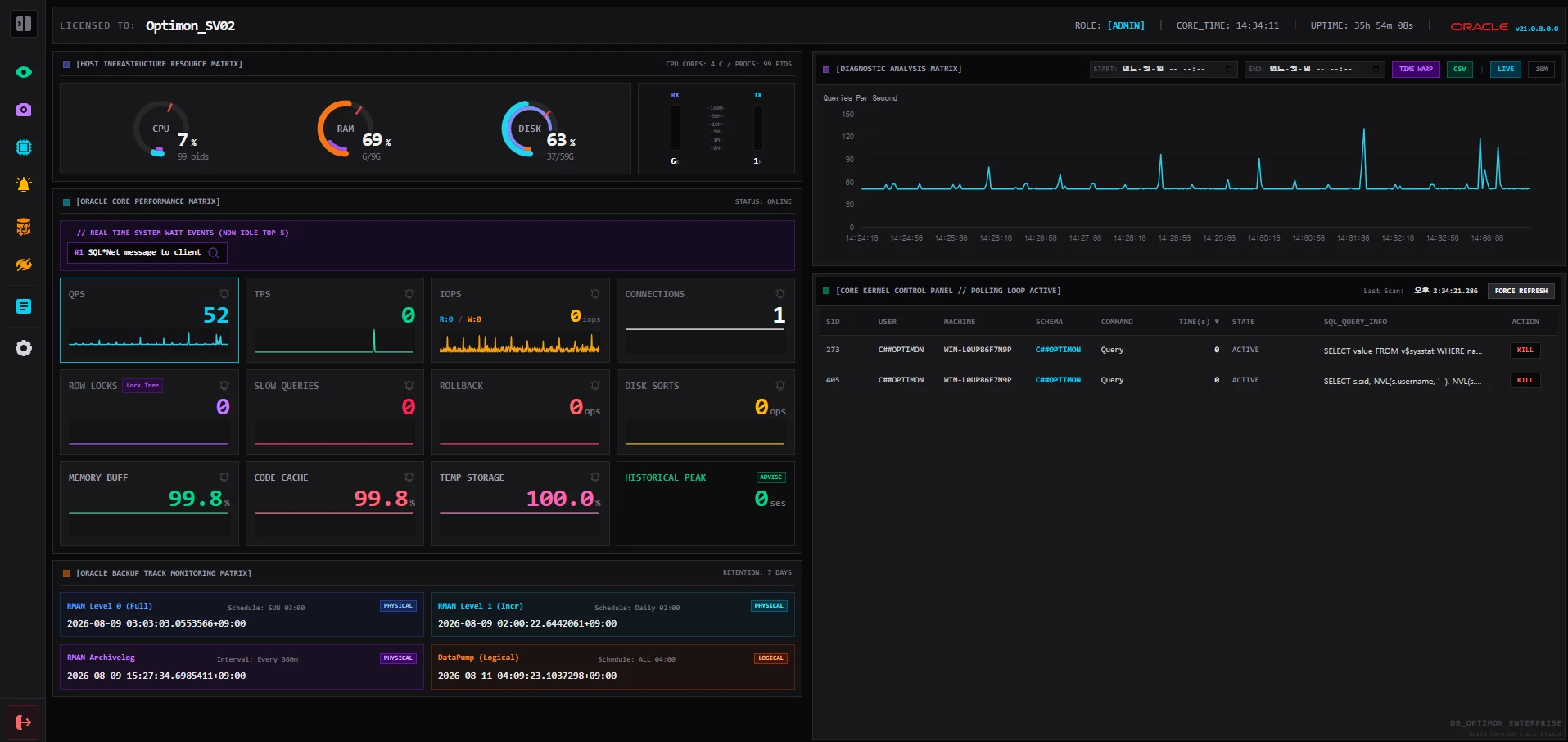Toggle the alert bell on the QPS card
Image resolution: width=1568 pixels, height=742 pixels.
(x=224, y=294)
